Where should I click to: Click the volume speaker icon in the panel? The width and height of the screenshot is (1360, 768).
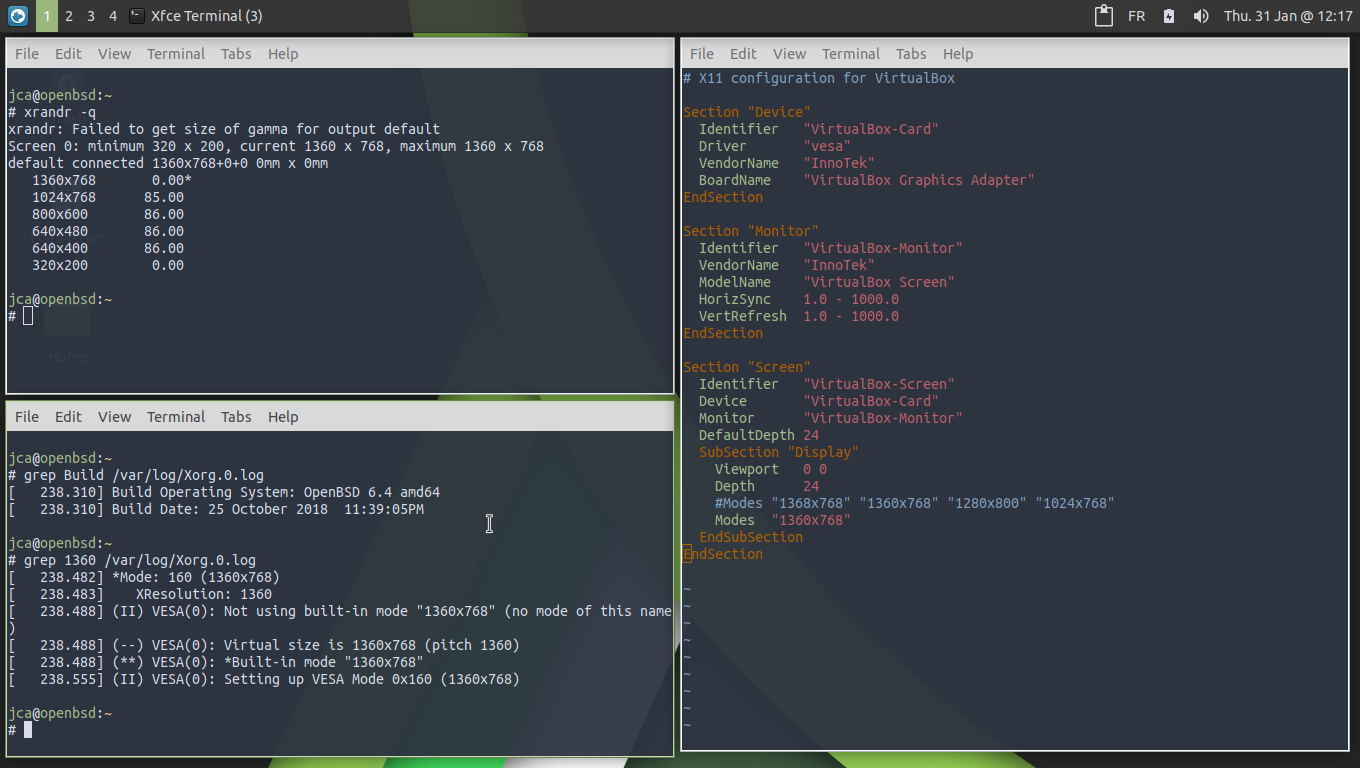(1201, 16)
